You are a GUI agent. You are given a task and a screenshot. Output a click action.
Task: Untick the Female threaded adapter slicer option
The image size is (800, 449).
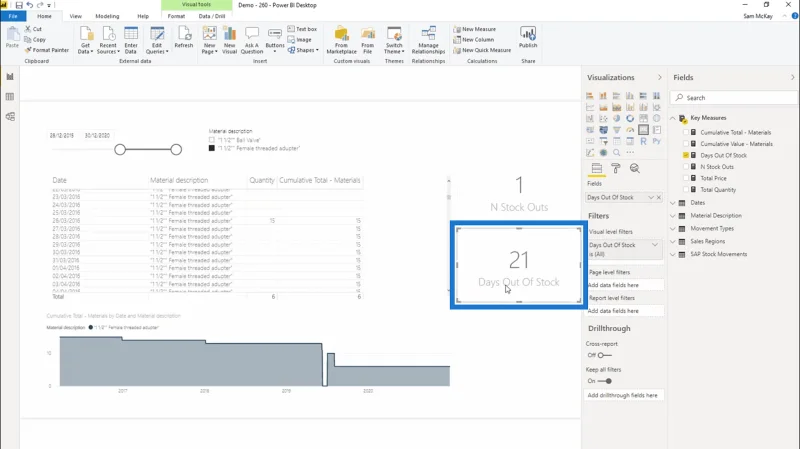pyautogui.click(x=212, y=148)
